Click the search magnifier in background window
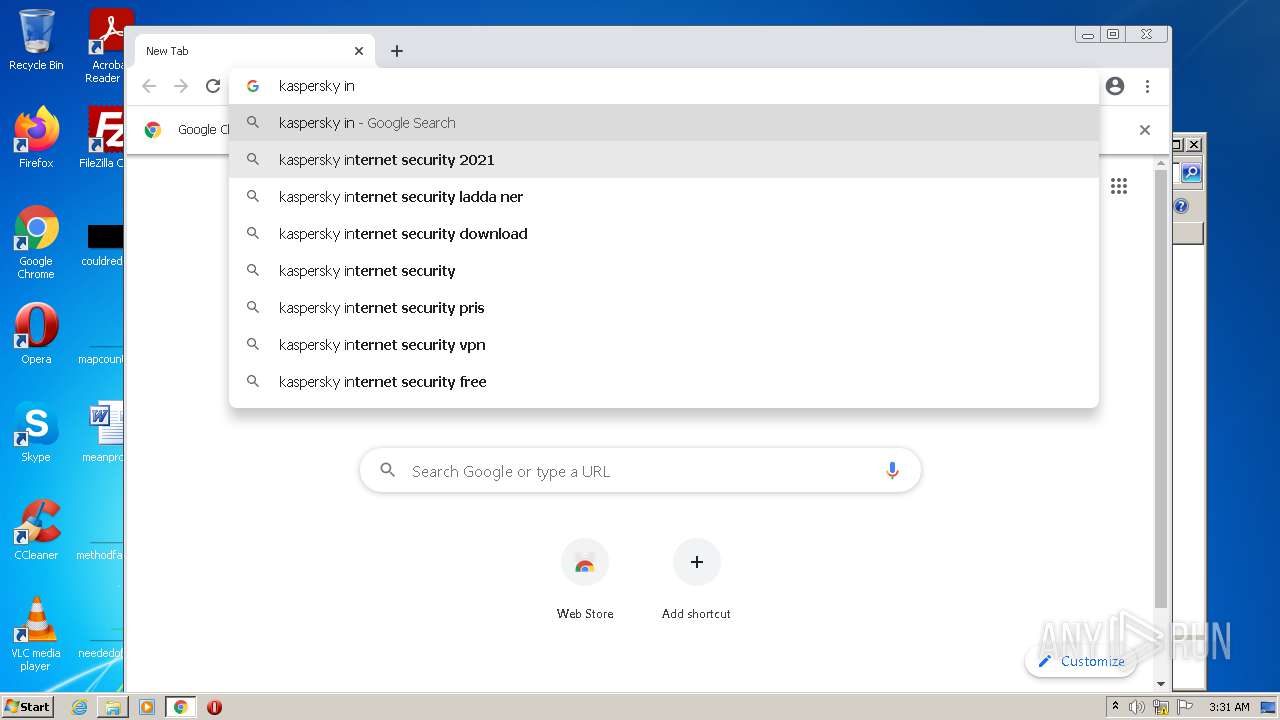The image size is (1280, 720). [x=1190, y=173]
